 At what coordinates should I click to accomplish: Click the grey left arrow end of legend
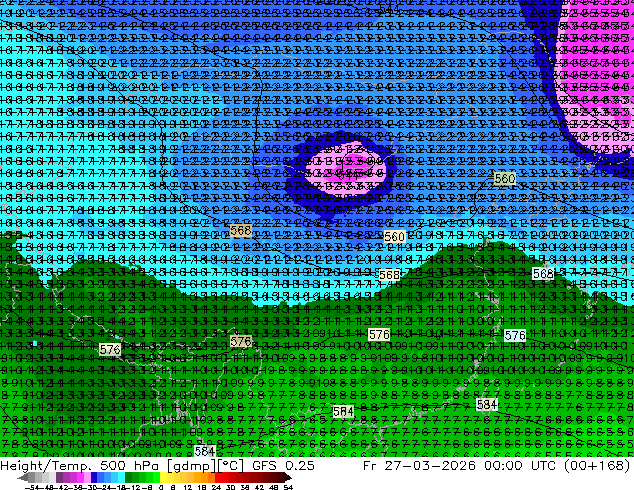click(x=23, y=477)
